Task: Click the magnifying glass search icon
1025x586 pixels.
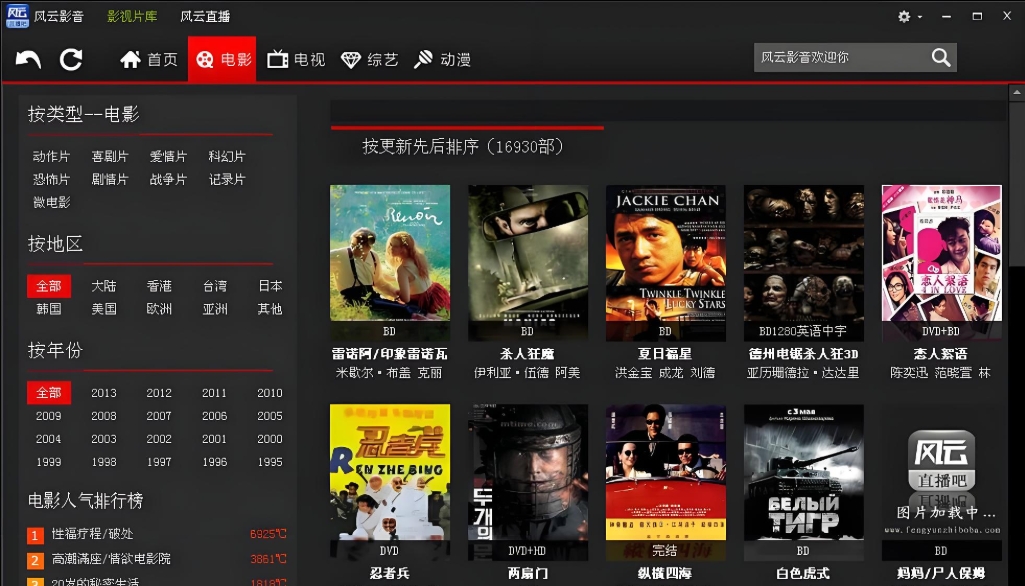Action: pyautogui.click(x=939, y=58)
